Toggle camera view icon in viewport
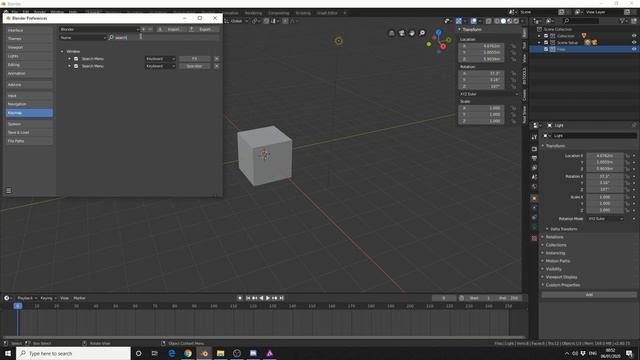640x360 pixels. click(402, 33)
